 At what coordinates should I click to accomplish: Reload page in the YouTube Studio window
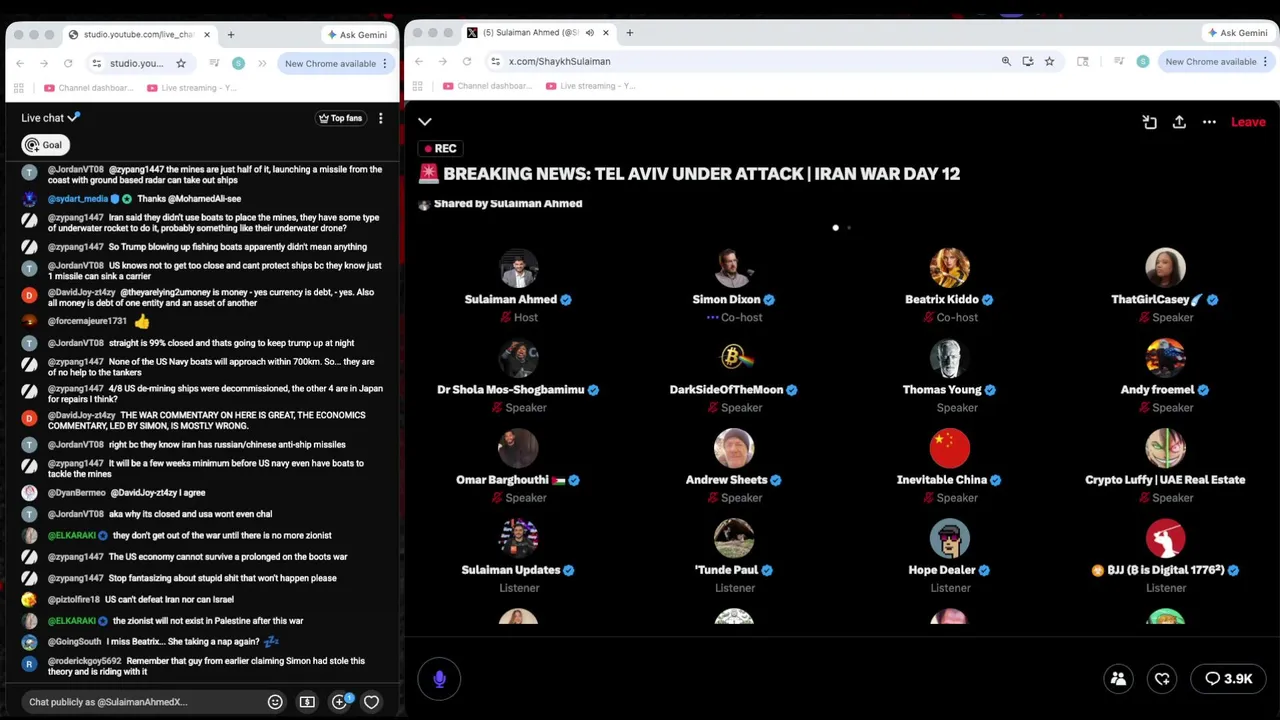click(x=68, y=63)
